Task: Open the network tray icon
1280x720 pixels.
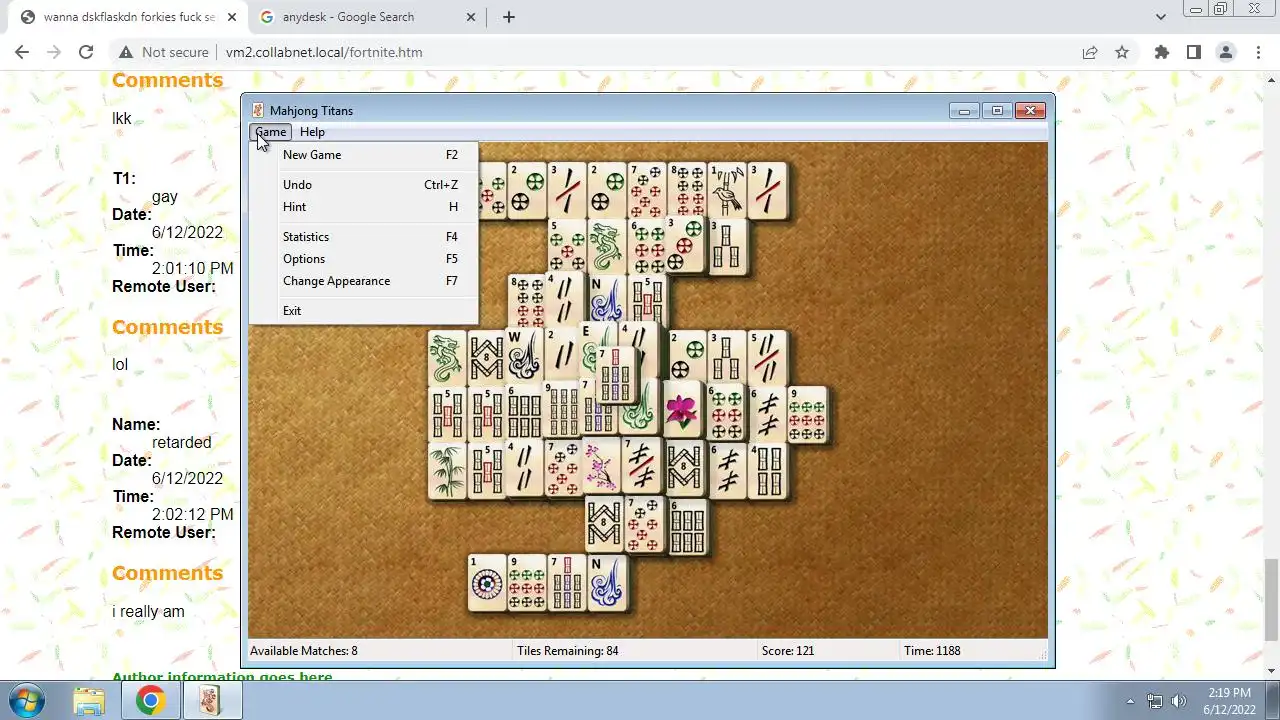Action: tap(1155, 701)
